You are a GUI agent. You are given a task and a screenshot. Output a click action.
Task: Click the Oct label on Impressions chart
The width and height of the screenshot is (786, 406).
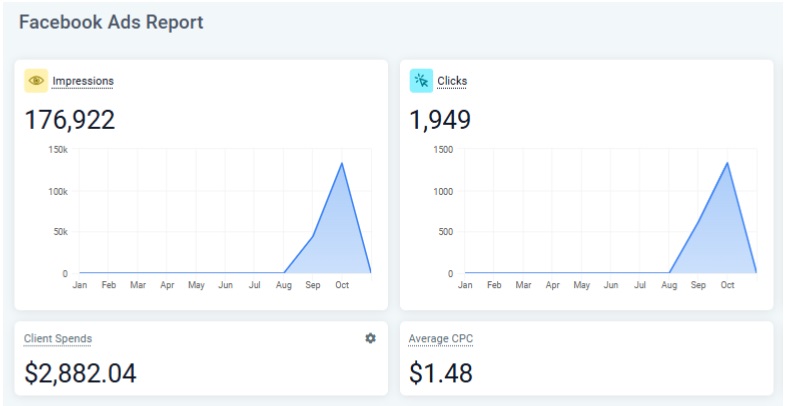tap(342, 285)
